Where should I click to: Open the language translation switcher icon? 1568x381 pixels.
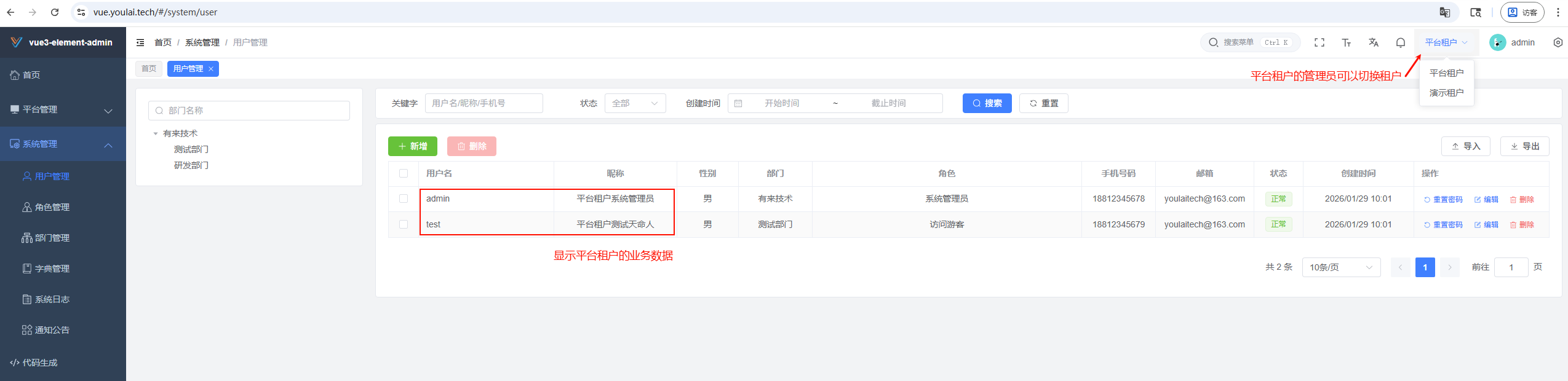[1373, 42]
